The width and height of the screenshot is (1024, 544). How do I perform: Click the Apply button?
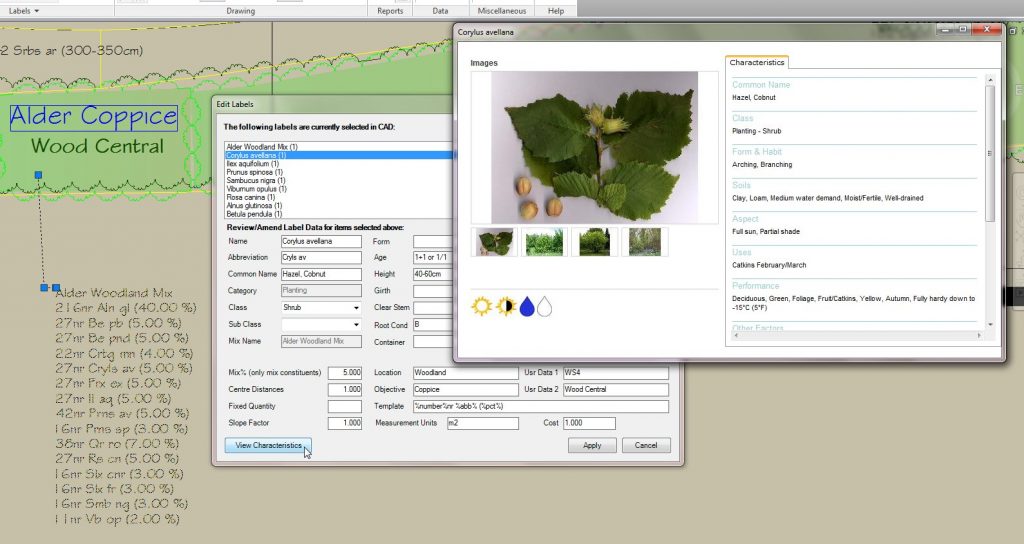592,445
